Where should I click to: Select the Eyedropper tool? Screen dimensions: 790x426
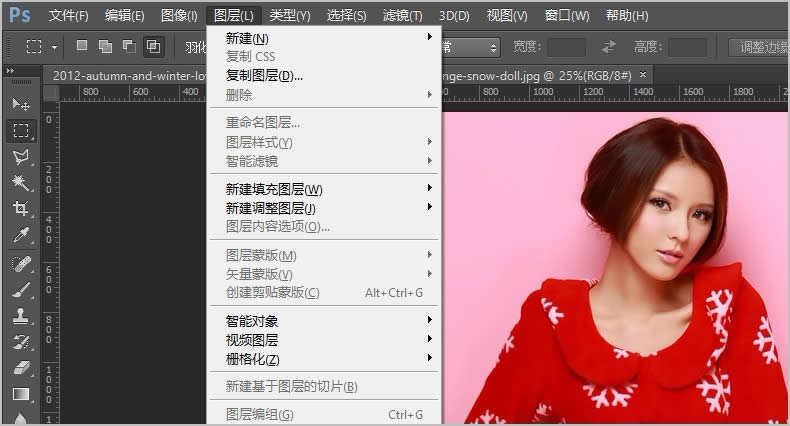20,236
